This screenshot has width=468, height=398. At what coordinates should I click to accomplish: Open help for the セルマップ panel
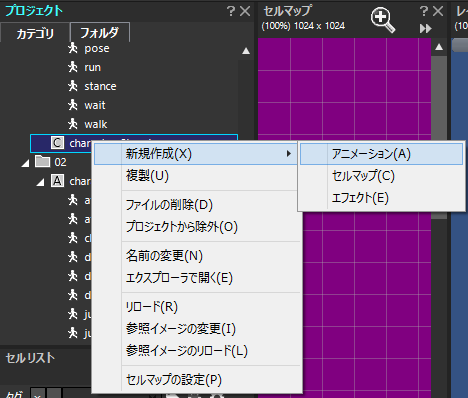tap(424, 11)
